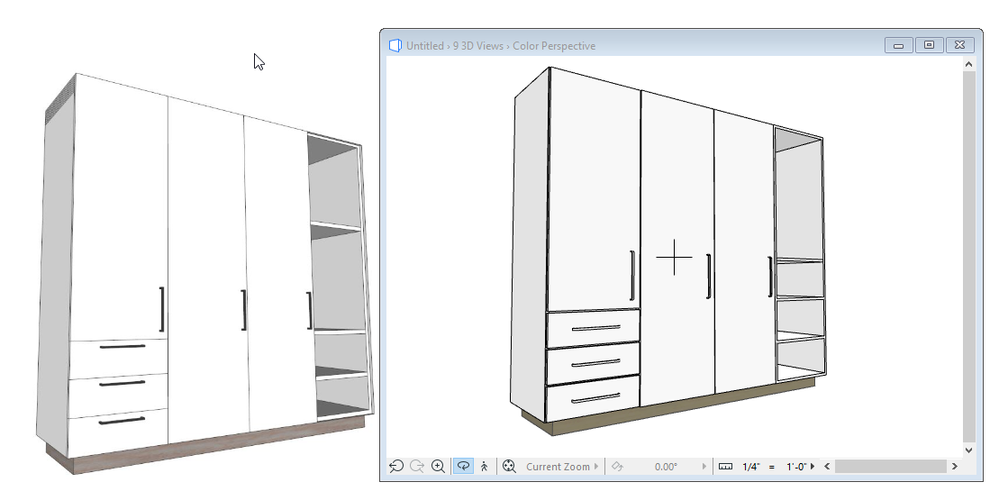Viewport: 999px width, 492px height.
Task: Click the horizontal scrollbar left arrow
Action: pos(827,467)
